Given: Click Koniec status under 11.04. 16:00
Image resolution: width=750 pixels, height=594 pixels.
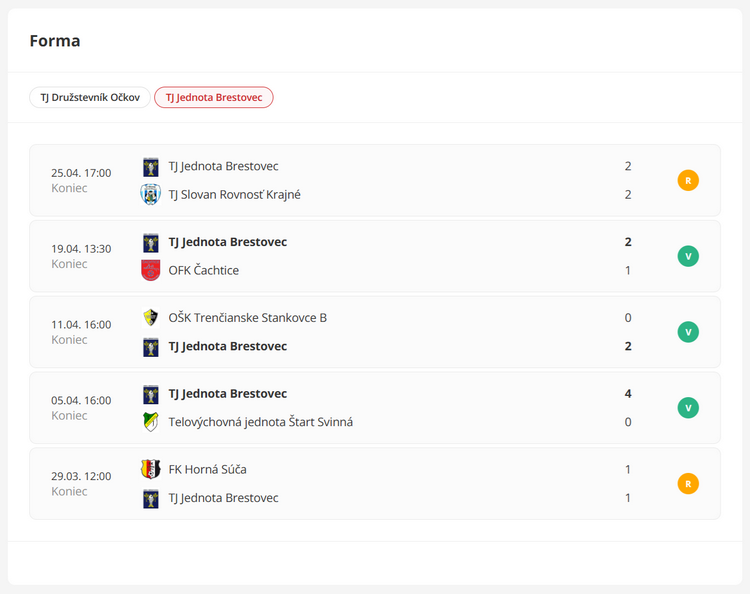Looking at the screenshot, I should (69, 340).
